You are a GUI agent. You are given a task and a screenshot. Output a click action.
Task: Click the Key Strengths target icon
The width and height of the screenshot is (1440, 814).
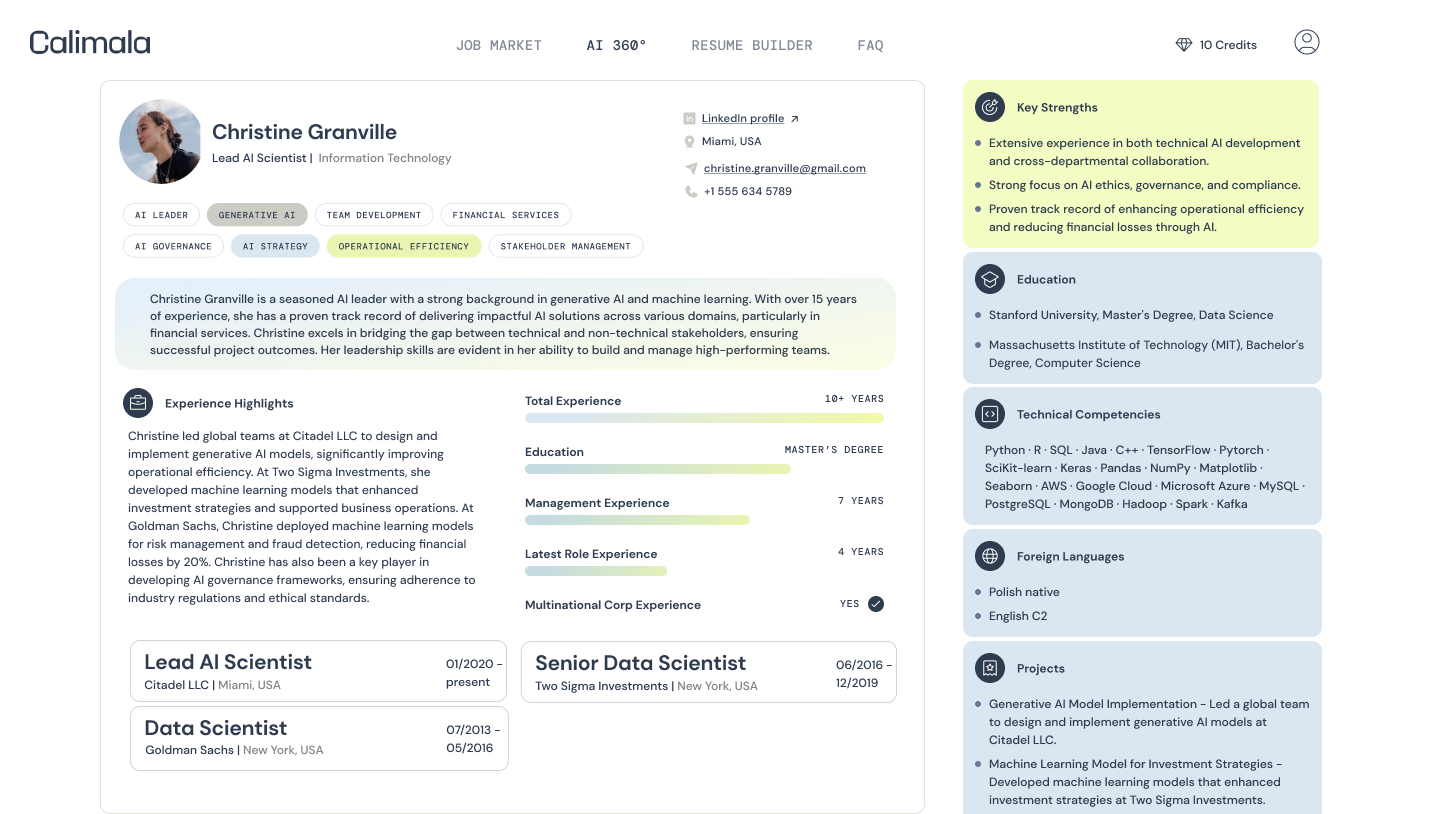990,107
